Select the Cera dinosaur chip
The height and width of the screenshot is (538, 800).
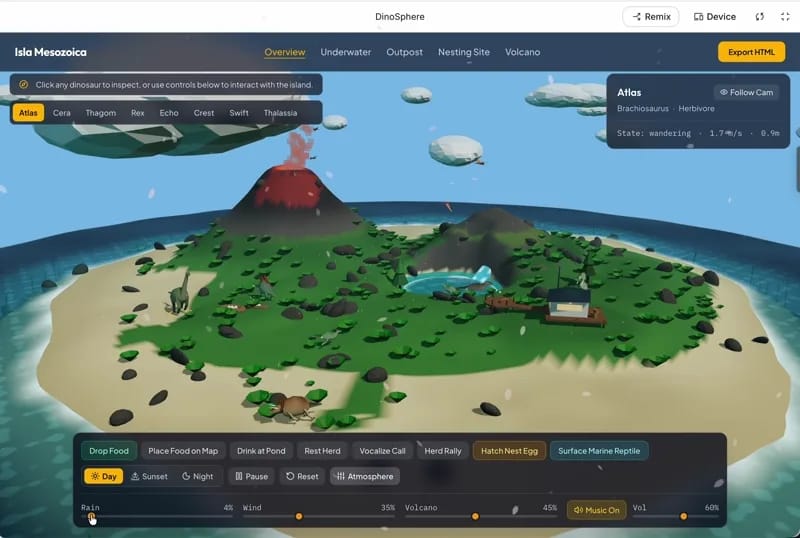[62, 113]
